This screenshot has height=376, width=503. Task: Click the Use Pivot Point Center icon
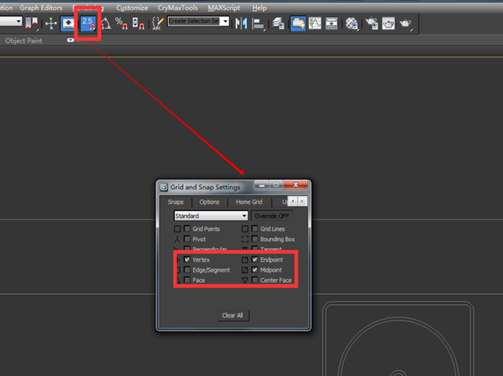click(32, 23)
